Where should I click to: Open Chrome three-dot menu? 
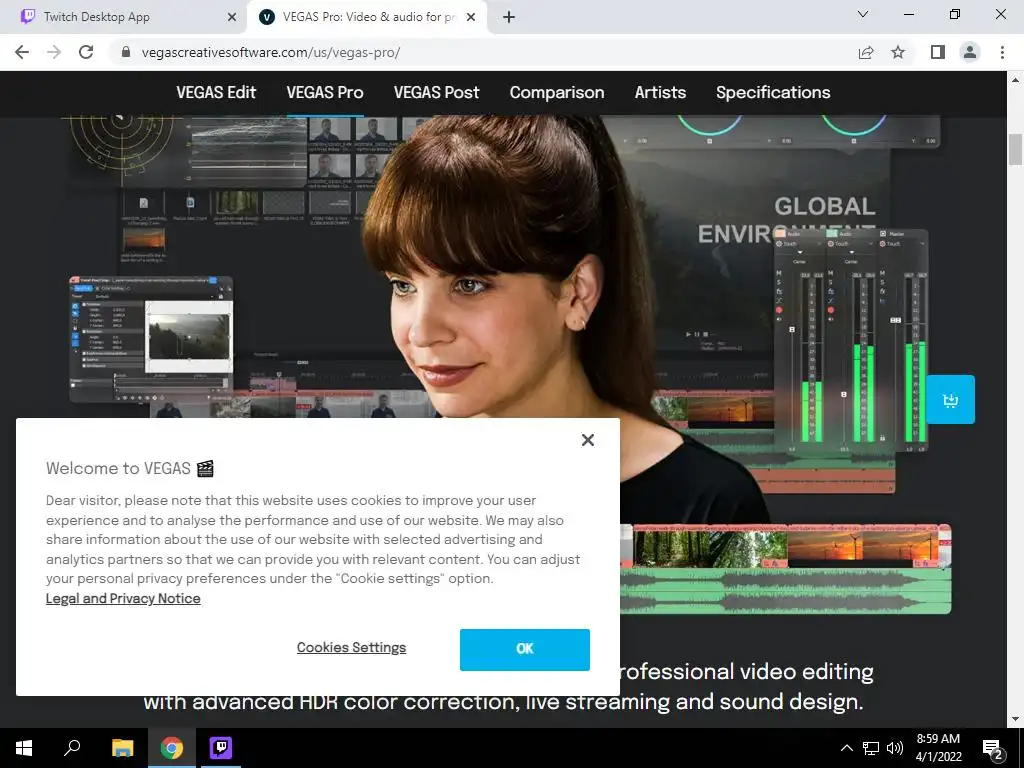coord(1002,52)
